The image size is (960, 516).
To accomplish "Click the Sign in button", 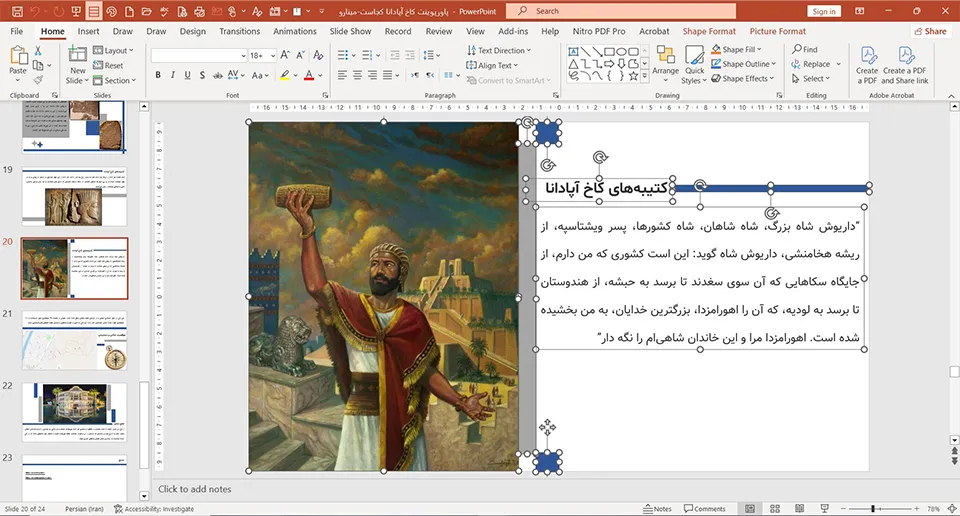I will point(824,11).
